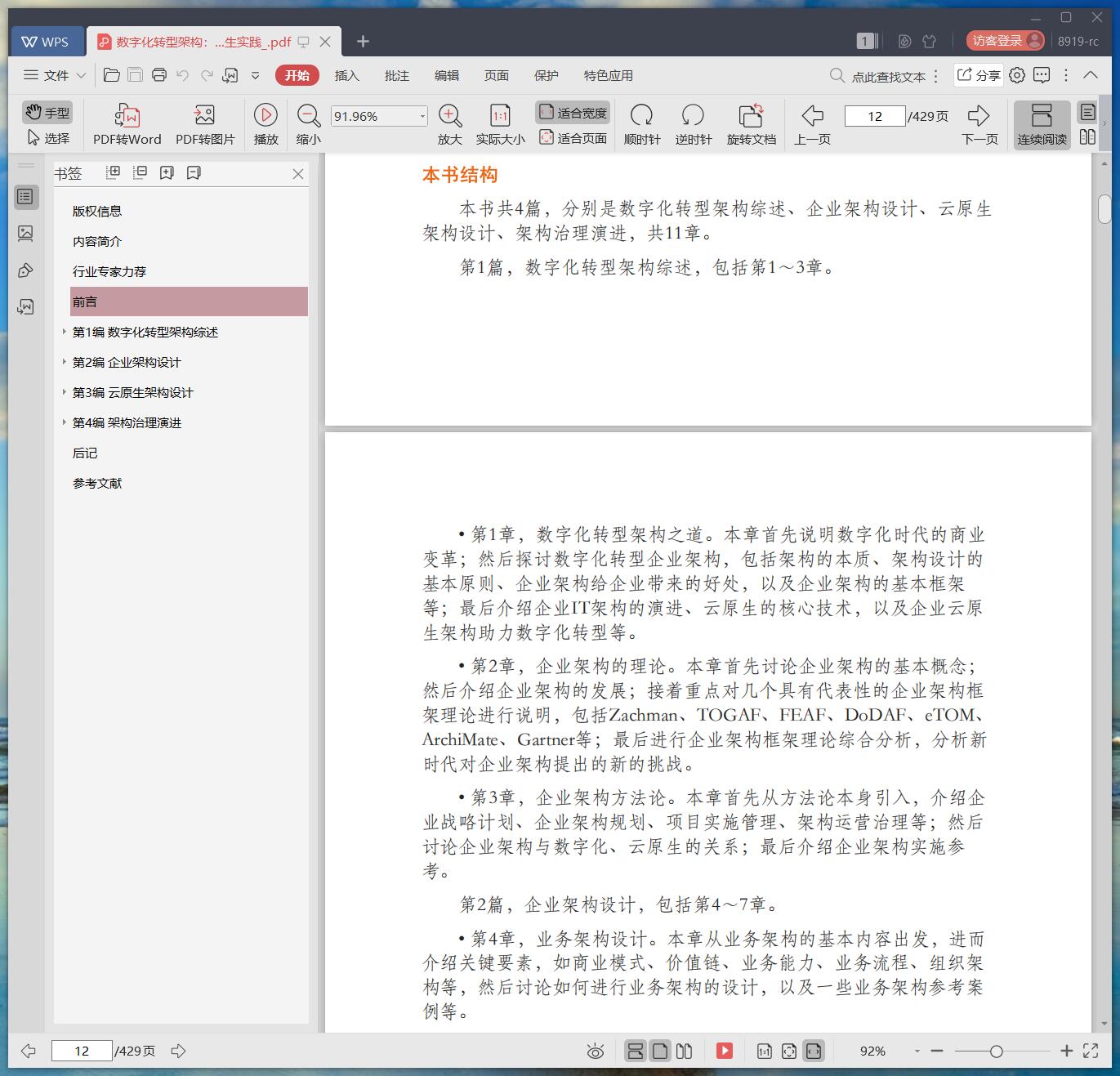Go to previous page with 上一页 arrow
Image resolution: width=1120 pixels, height=1076 pixels.
(x=812, y=124)
